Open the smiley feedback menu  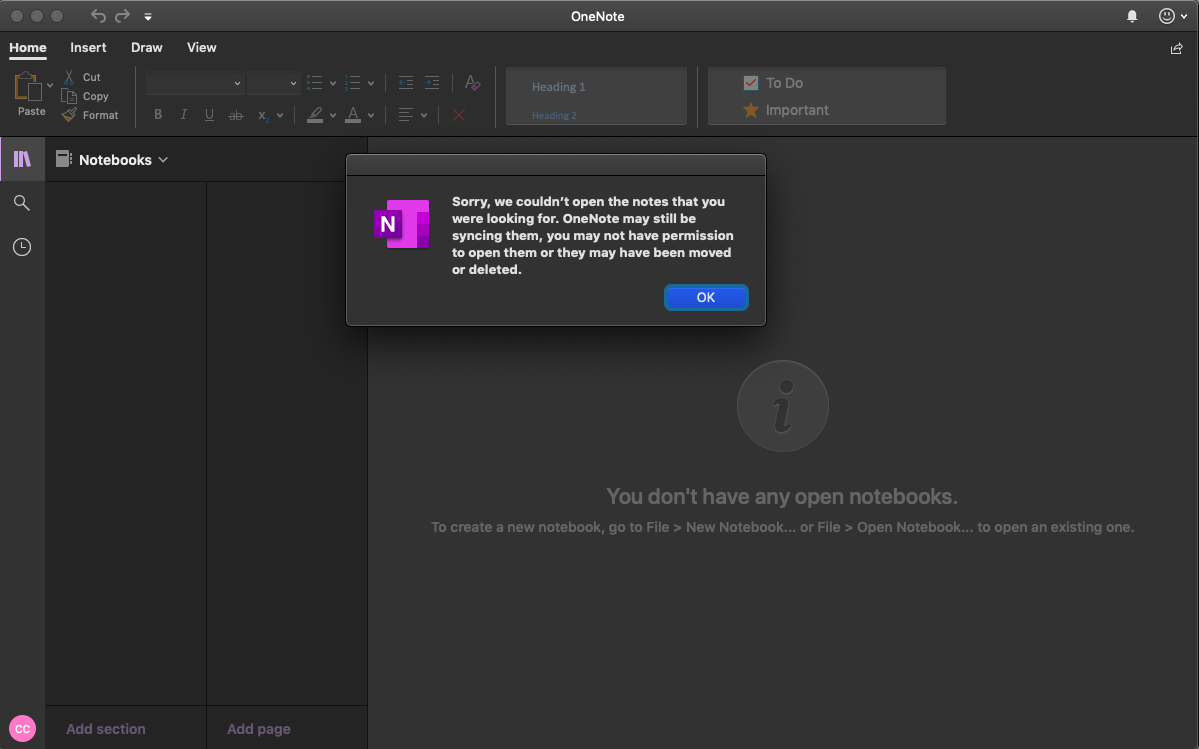pyautogui.click(x=1173, y=16)
